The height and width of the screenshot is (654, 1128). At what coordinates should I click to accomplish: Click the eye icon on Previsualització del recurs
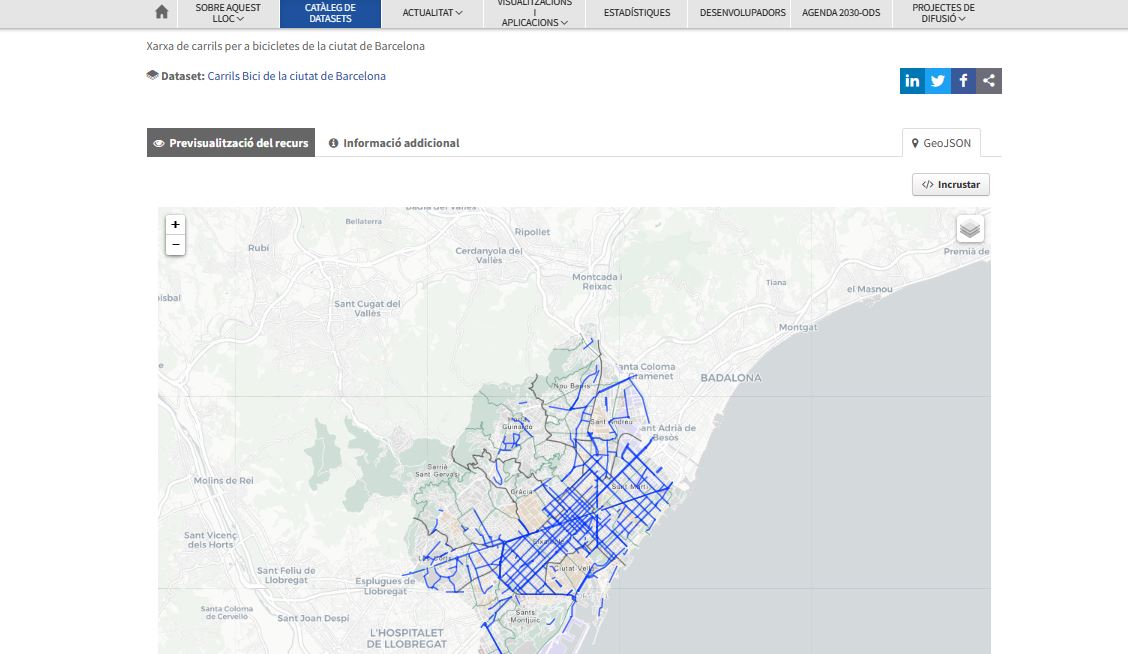159,142
